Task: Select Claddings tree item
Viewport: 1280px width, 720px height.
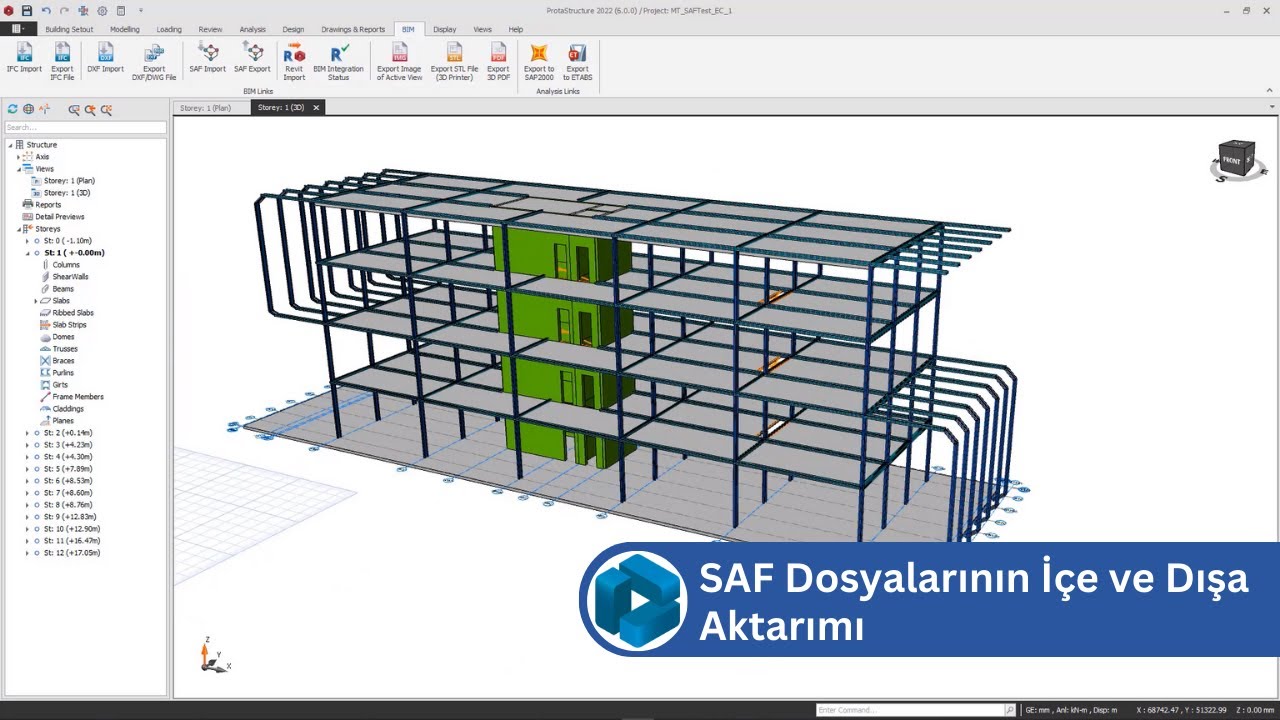Action: click(x=68, y=409)
